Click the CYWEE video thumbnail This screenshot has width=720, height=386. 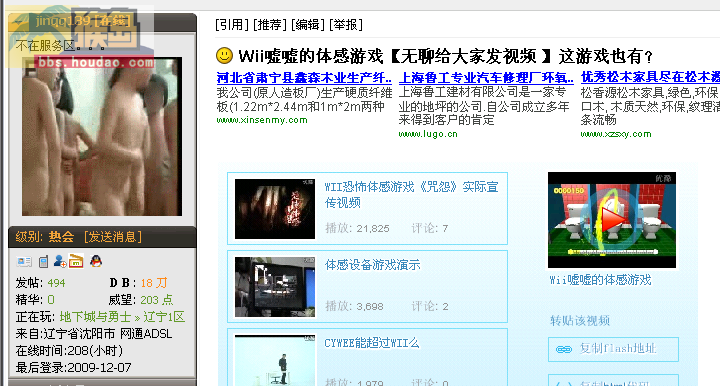pos(275,360)
